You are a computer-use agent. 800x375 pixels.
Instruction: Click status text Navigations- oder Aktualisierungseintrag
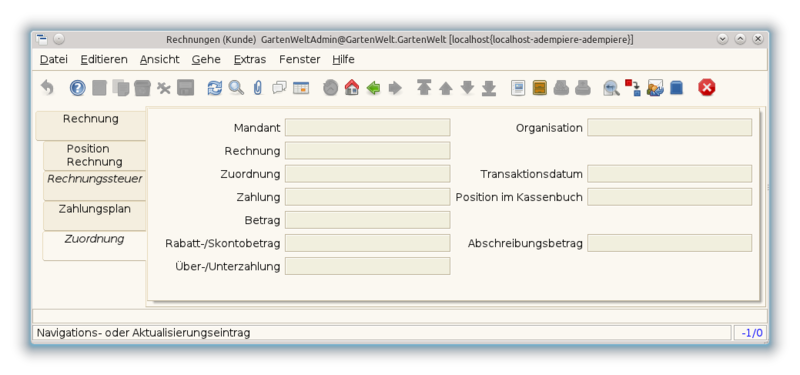pos(143,333)
